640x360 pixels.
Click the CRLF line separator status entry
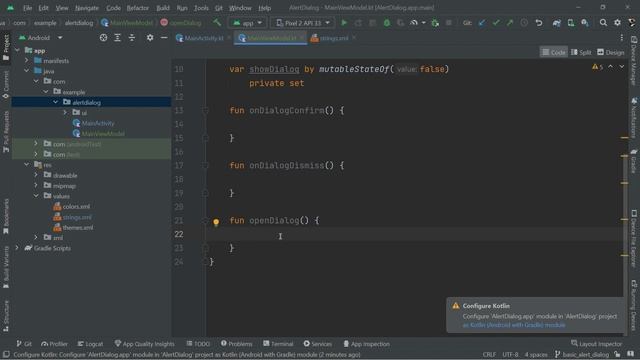click(x=489, y=355)
